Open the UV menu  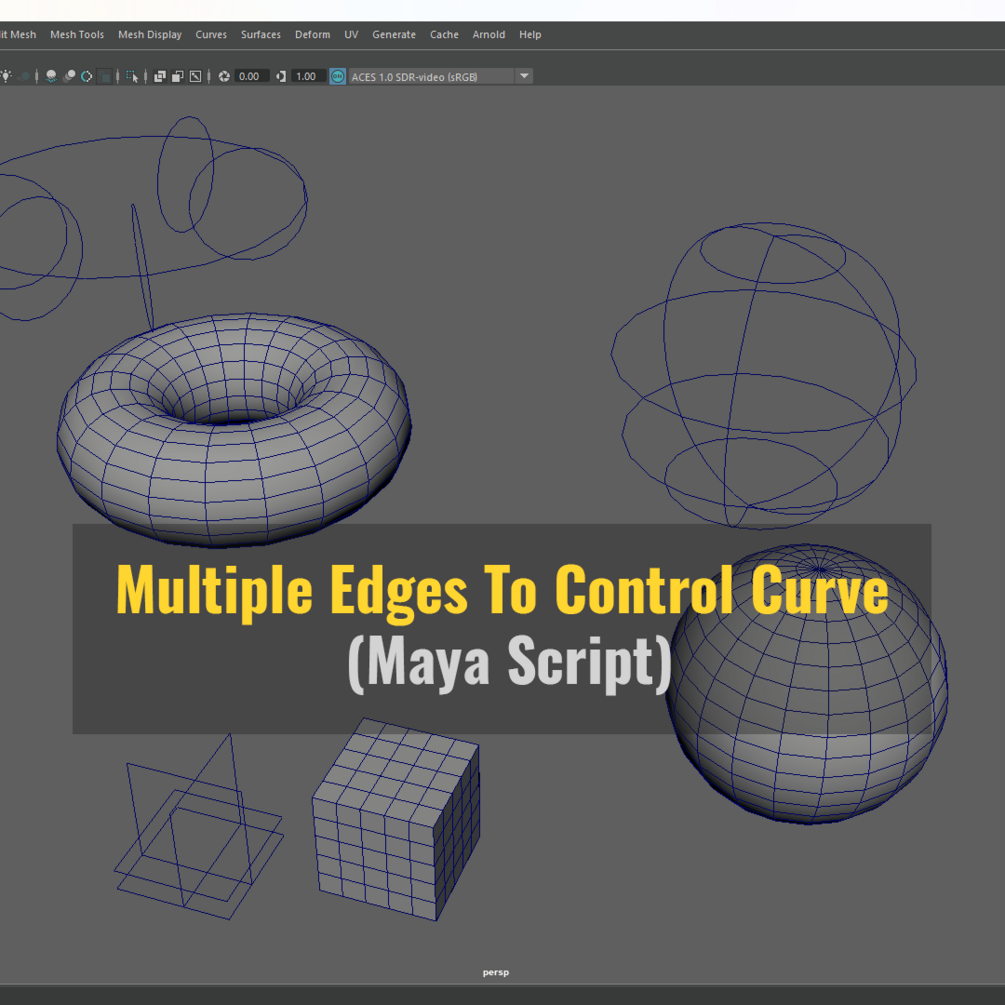[351, 35]
